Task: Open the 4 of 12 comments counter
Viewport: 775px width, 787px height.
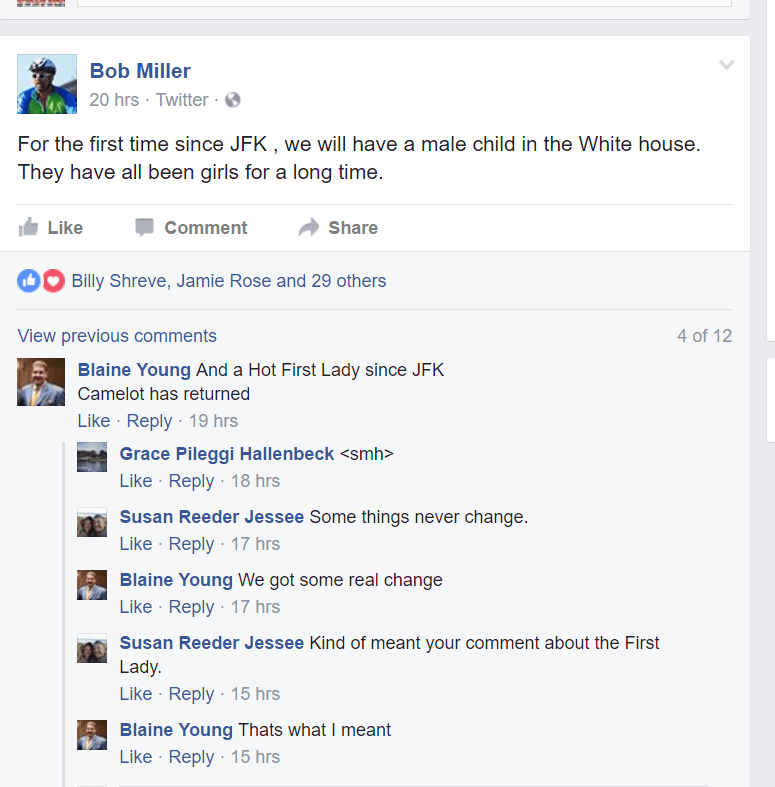Action: [x=704, y=336]
